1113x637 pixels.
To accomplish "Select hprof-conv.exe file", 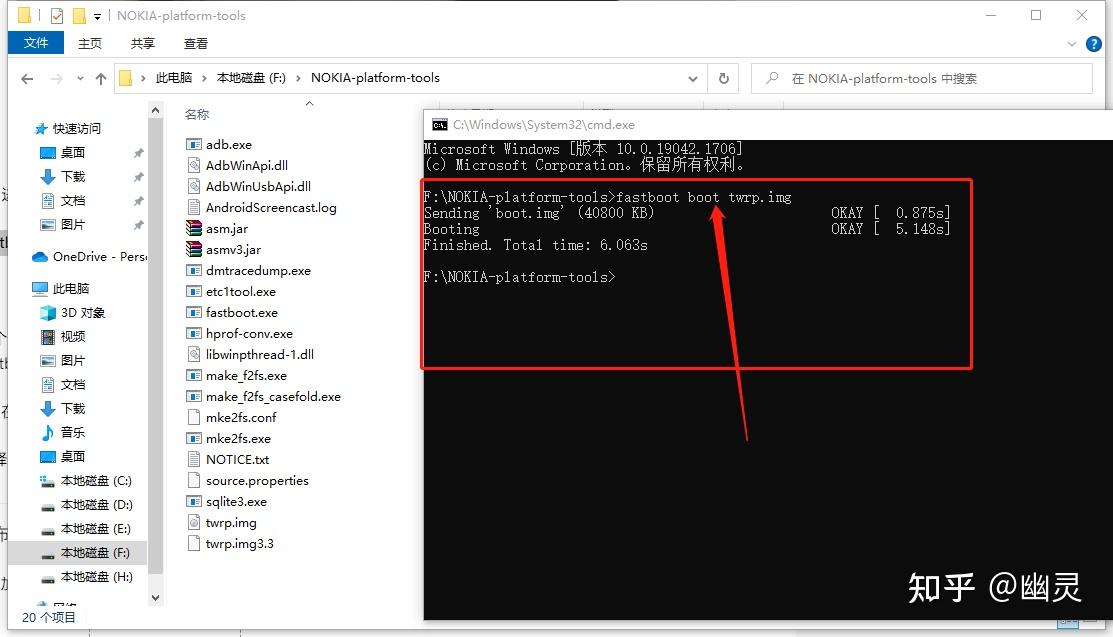I will [x=248, y=334].
